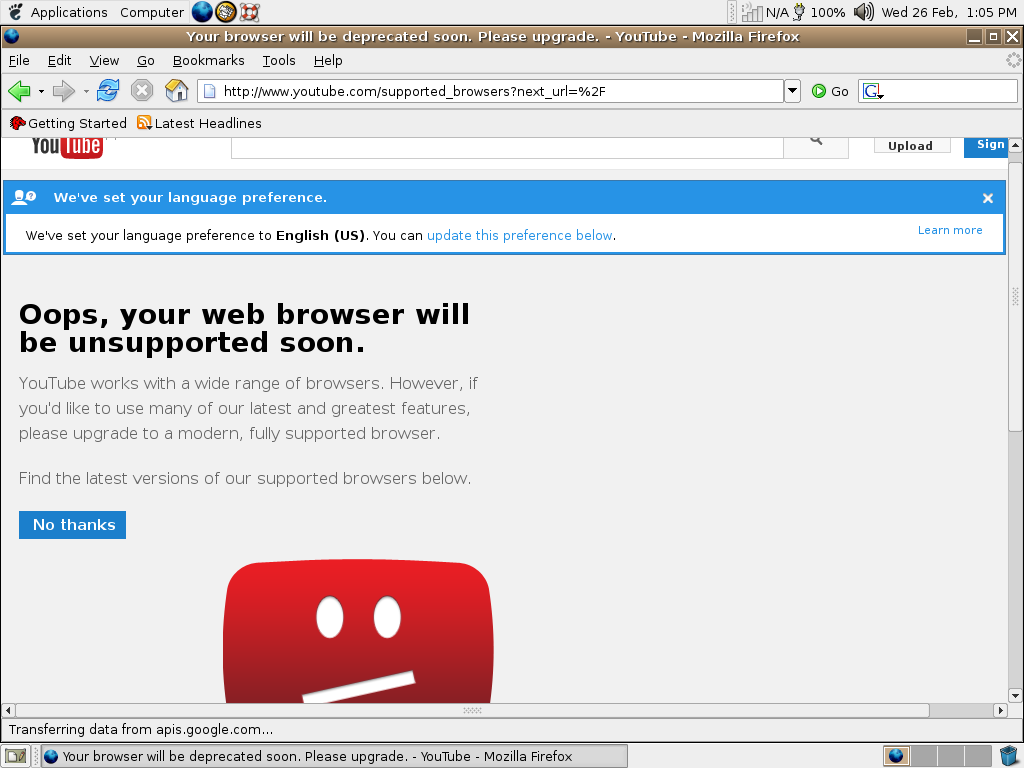Click the grey Forward arrow button
The width and height of the screenshot is (1024, 768).
(63, 91)
